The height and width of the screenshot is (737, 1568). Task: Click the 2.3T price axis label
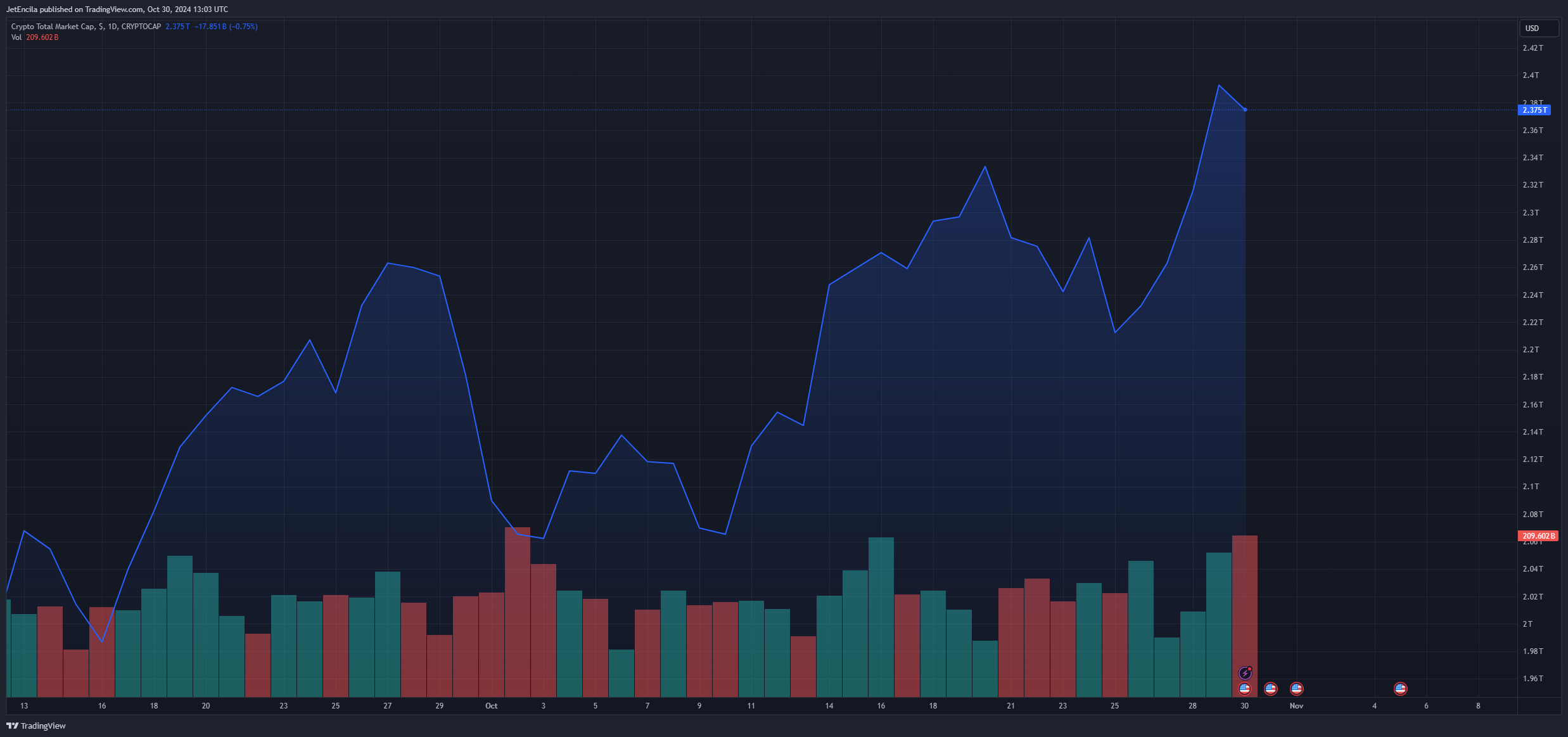[x=1531, y=213]
